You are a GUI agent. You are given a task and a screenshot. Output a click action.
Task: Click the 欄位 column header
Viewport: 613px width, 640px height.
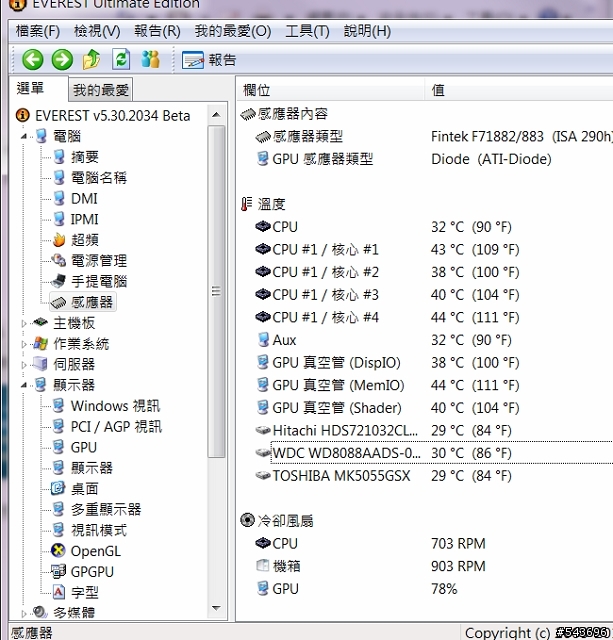click(331, 90)
